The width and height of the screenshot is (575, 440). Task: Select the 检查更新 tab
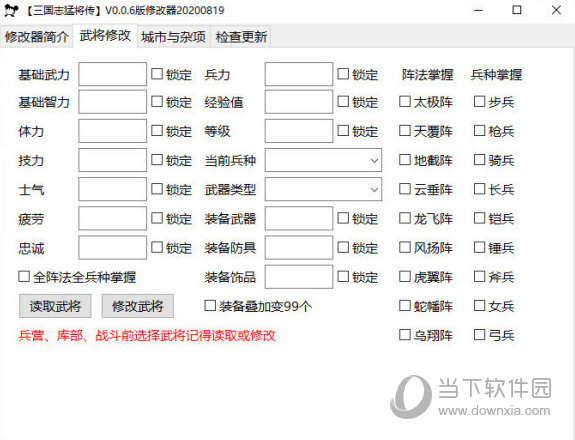click(241, 37)
